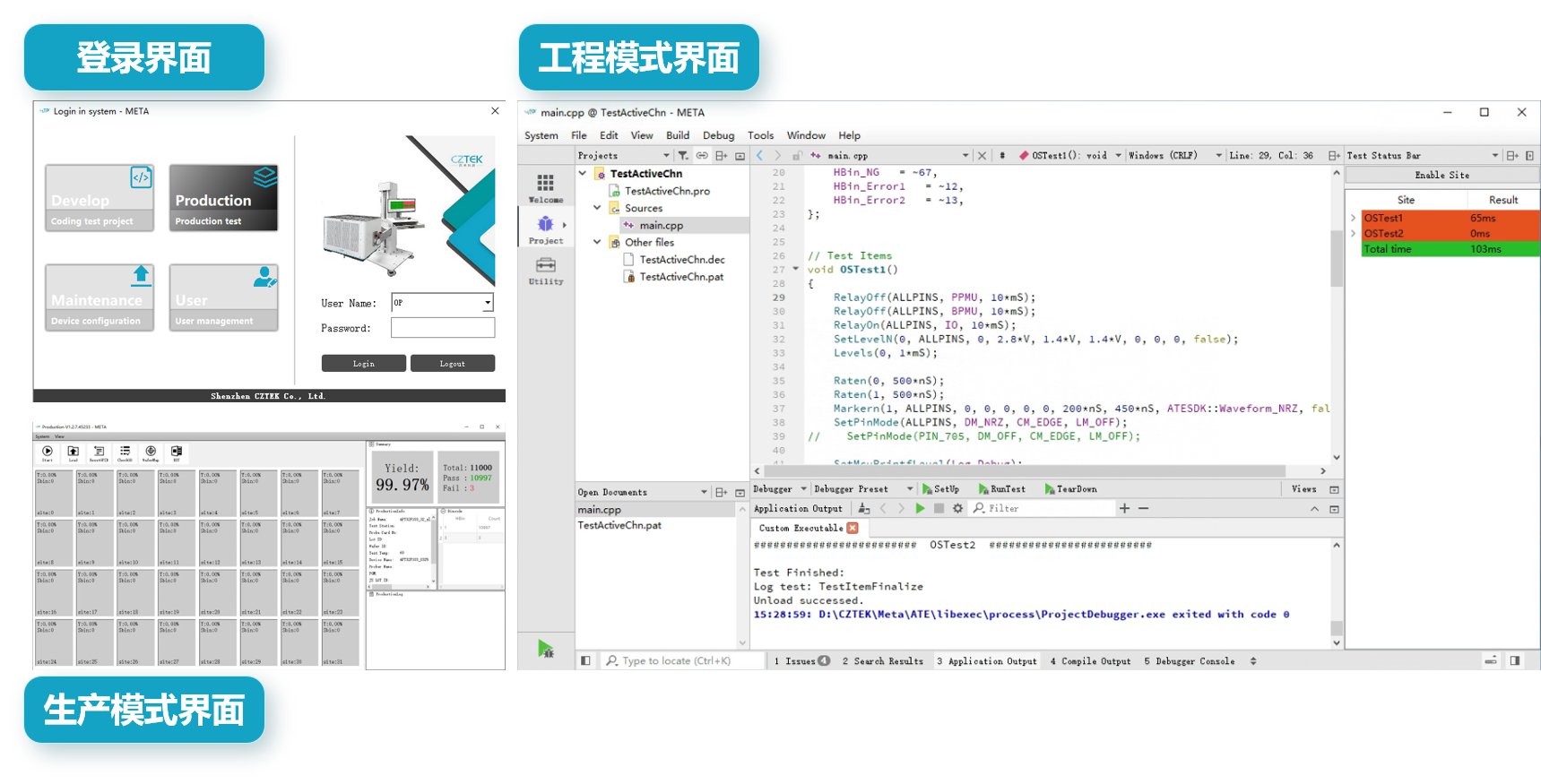Image resolution: width=1541 pixels, height=784 pixels.
Task: Click SetUp run icon in debugger bar
Action: 927,489
